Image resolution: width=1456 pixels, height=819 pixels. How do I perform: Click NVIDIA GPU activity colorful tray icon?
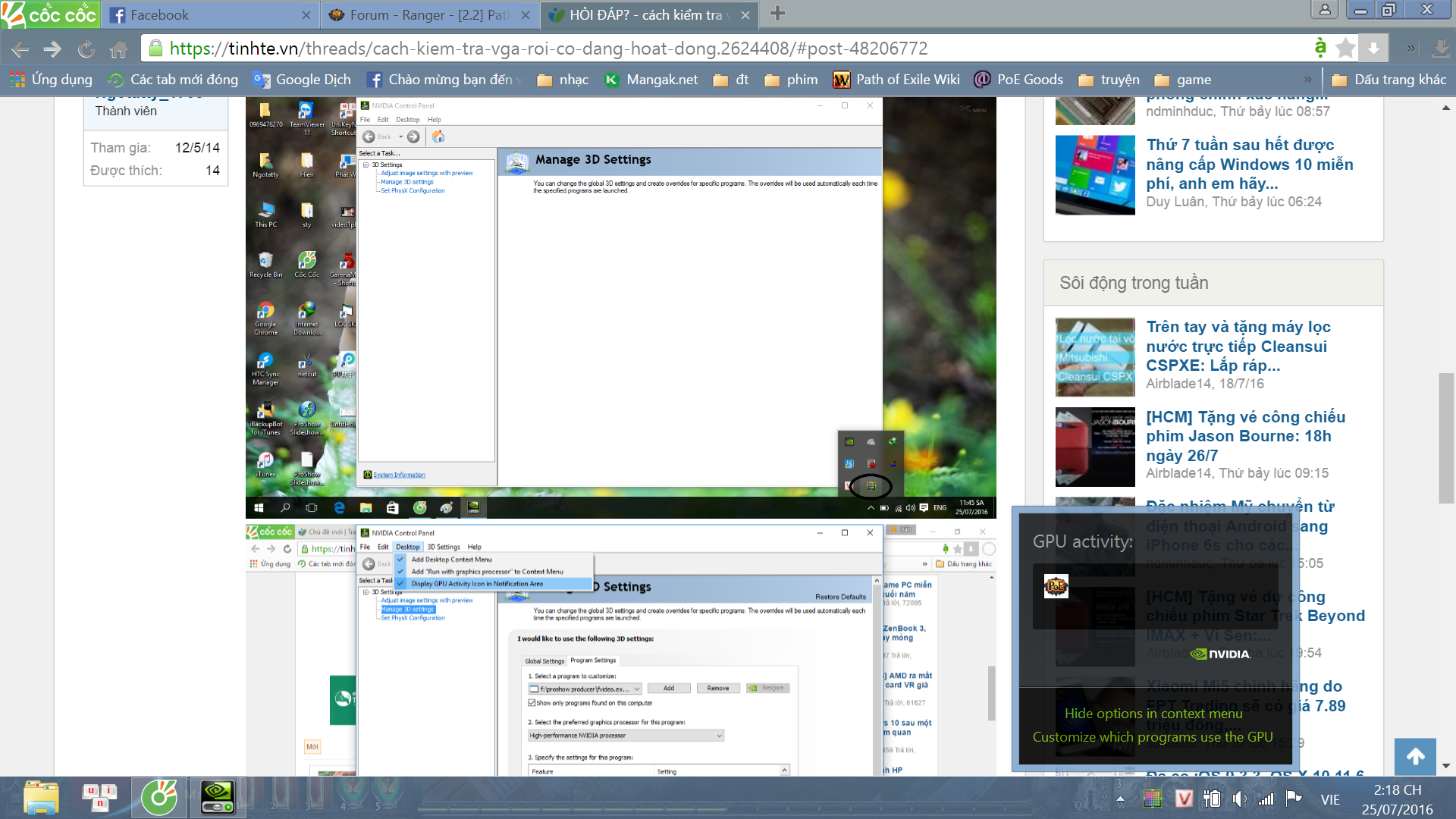click(x=1152, y=799)
